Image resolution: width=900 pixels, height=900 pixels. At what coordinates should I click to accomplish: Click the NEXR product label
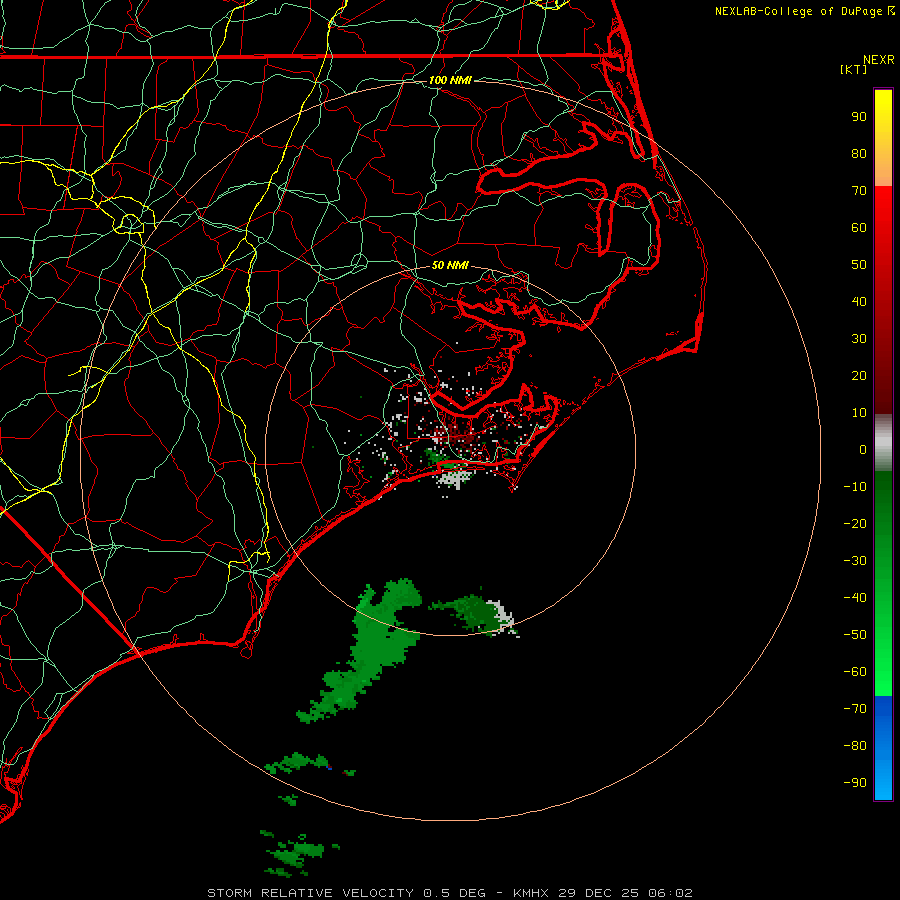[879, 60]
